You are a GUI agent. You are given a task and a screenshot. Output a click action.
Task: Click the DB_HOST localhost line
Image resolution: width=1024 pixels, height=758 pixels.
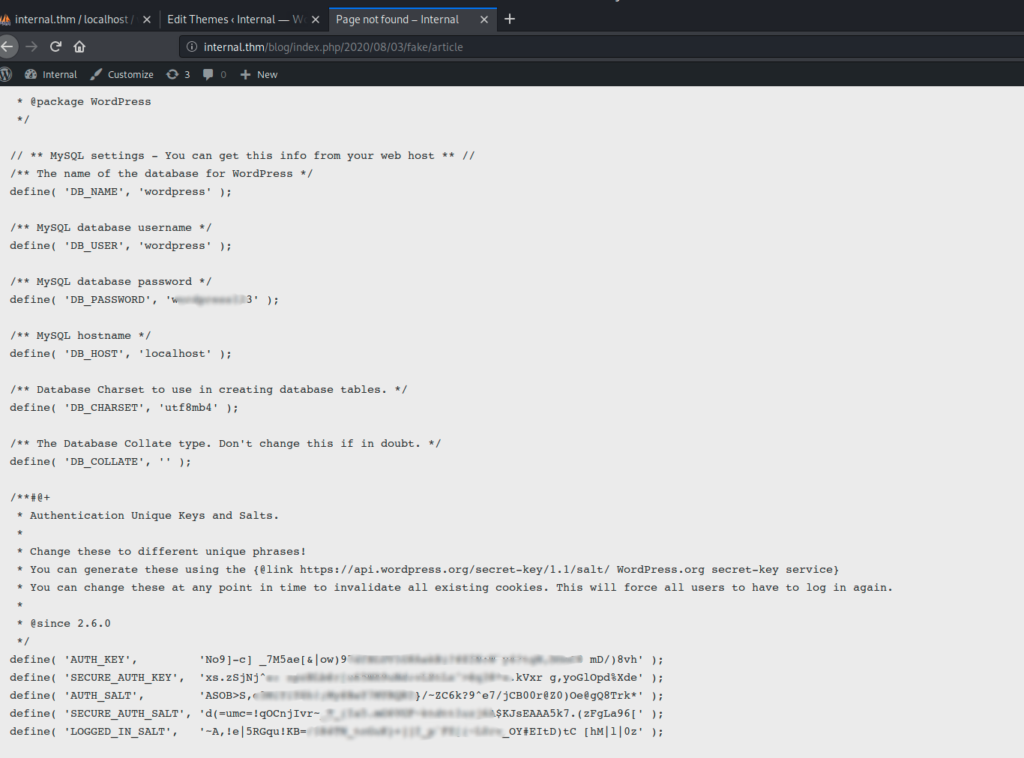pos(121,354)
